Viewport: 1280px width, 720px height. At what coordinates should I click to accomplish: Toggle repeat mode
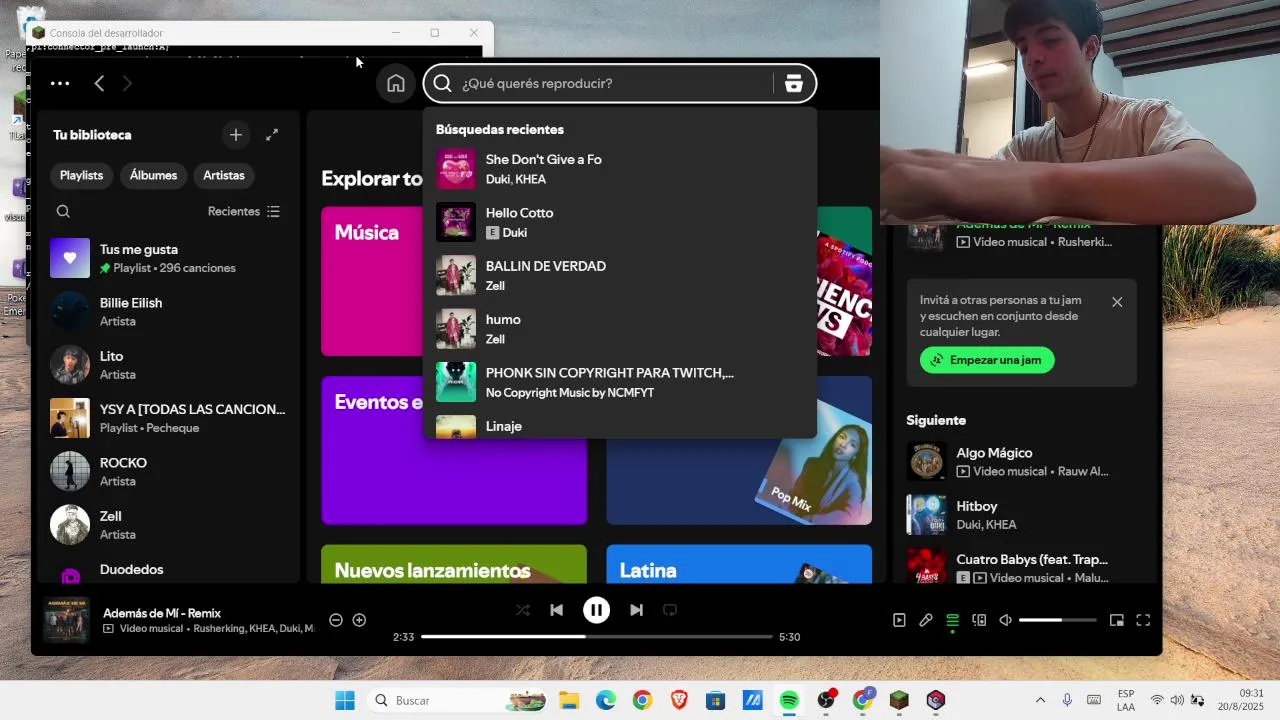(670, 610)
